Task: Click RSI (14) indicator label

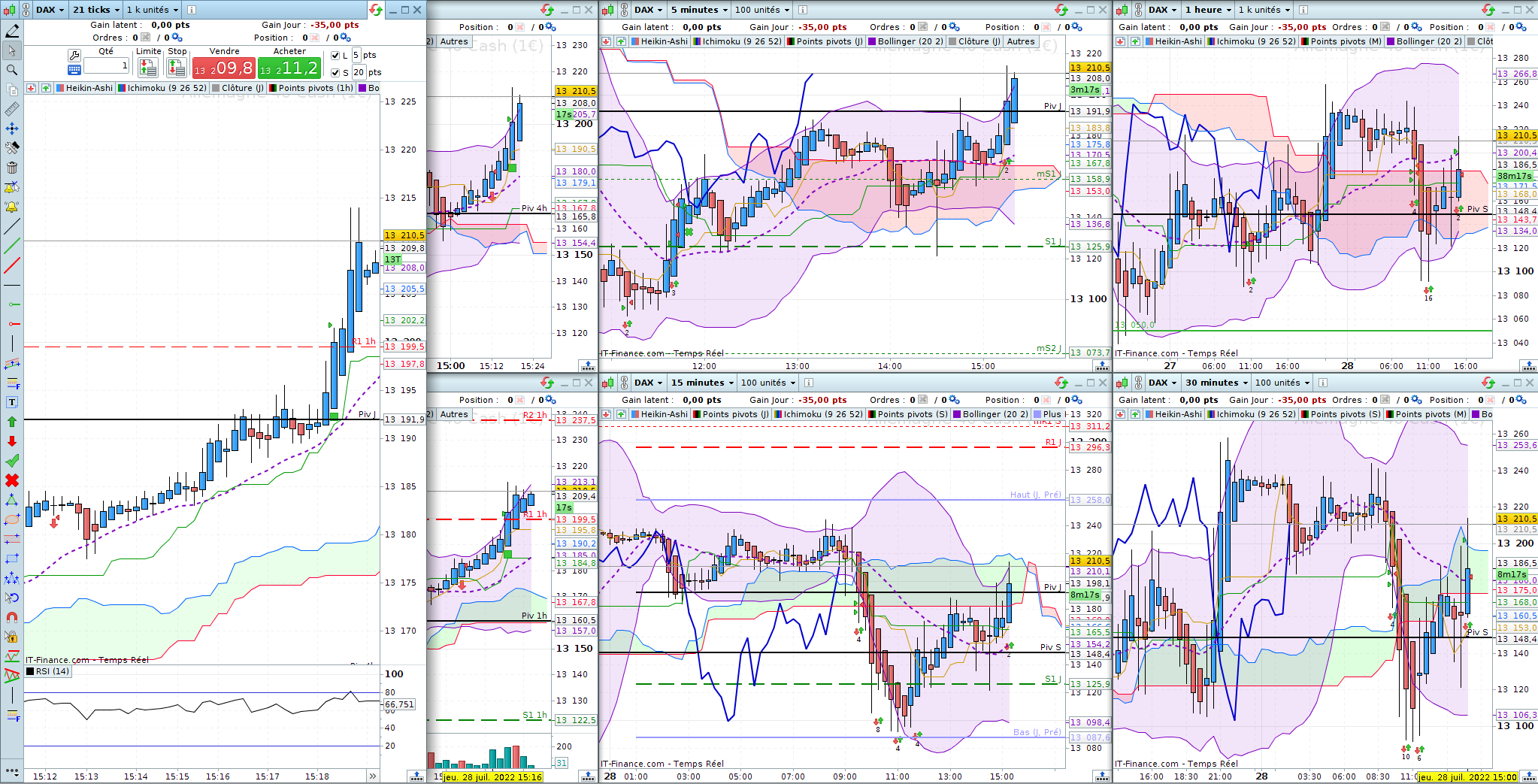Action: click(x=48, y=671)
